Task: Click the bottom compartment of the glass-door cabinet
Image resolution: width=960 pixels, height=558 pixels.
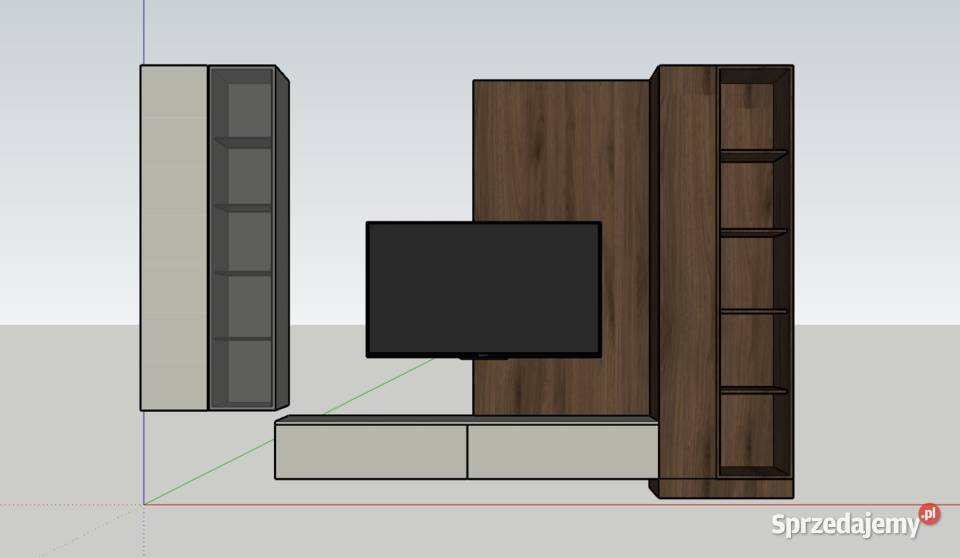Action: pos(244,370)
